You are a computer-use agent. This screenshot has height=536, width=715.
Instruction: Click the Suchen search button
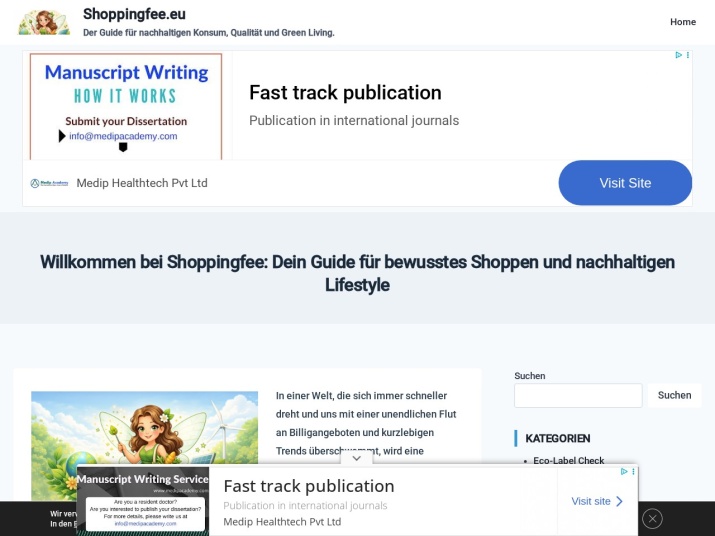674,395
